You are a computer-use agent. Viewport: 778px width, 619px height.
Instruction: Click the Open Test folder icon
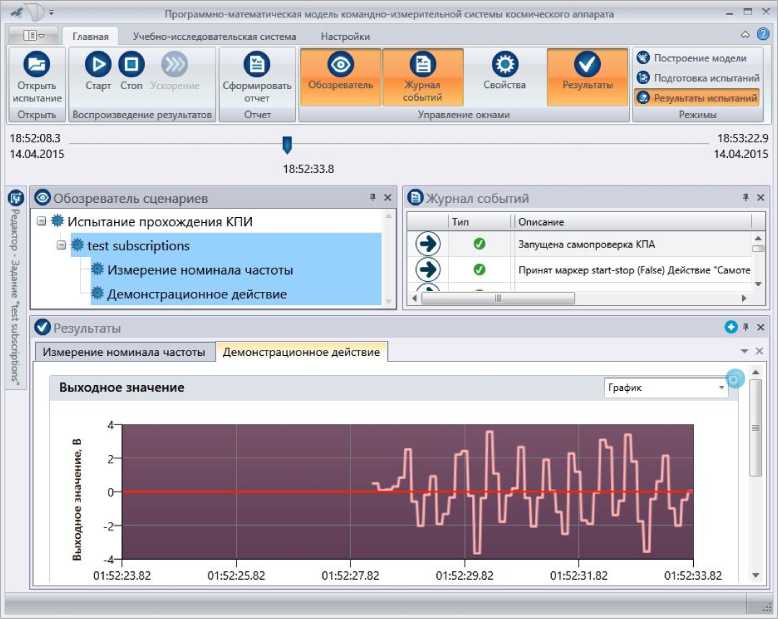(37, 66)
